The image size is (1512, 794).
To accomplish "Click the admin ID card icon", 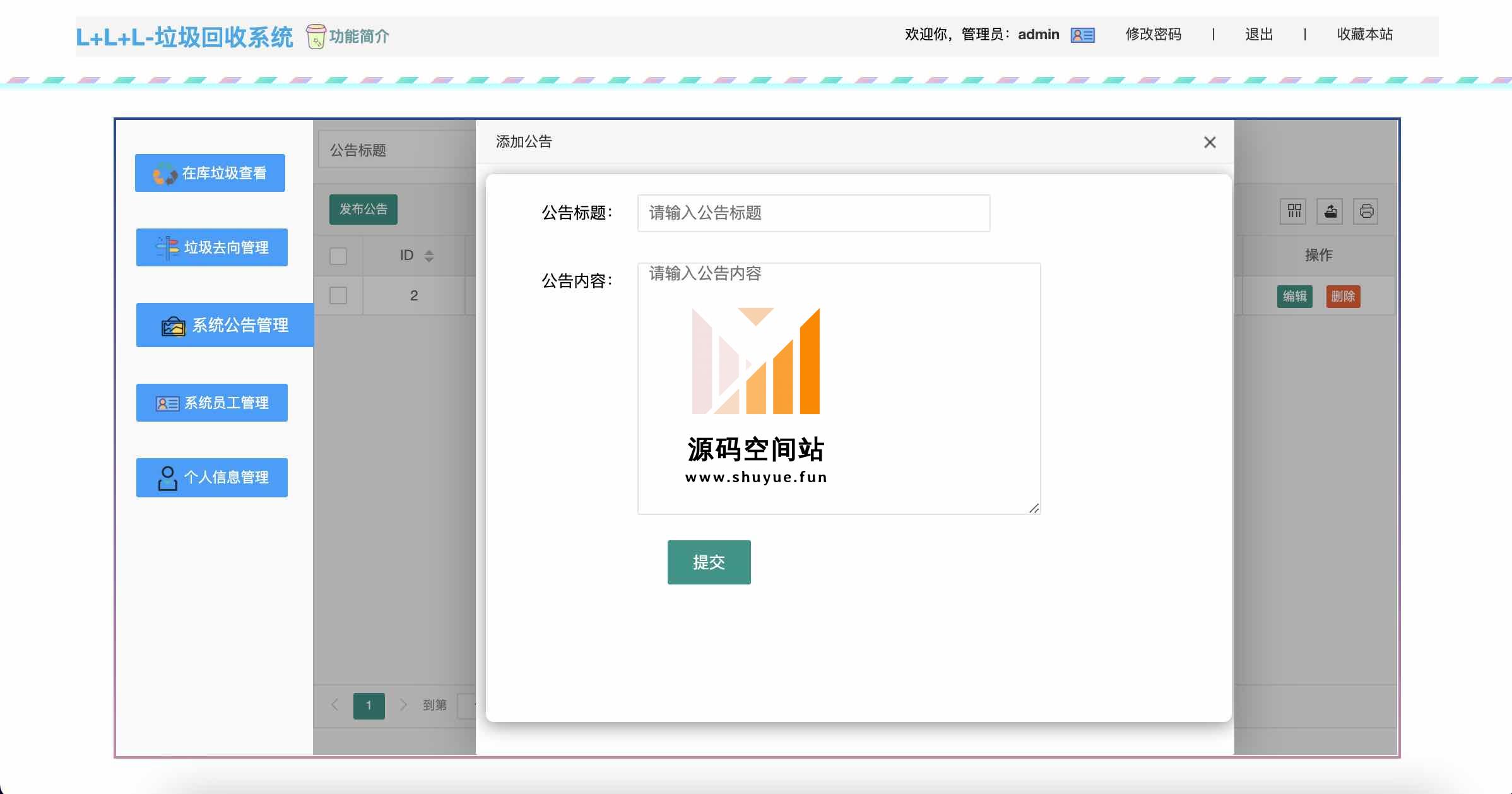I will 1082,35.
